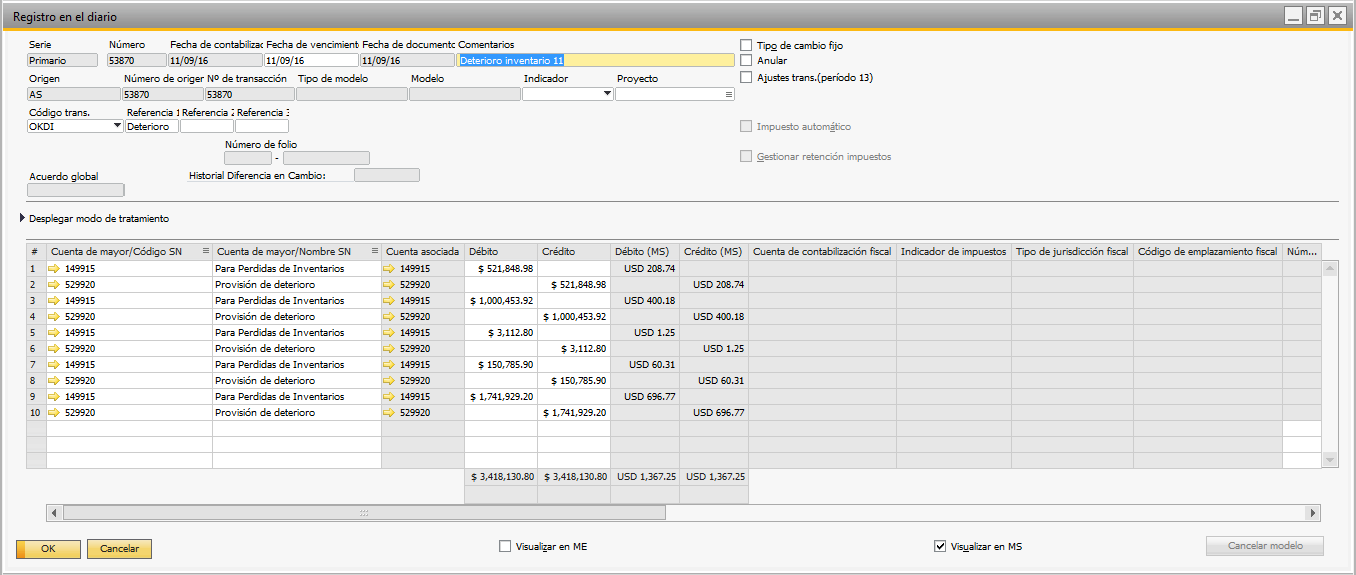The image size is (1356, 575).
Task: Click link arrow for account 149915 in row 1
Action: (x=54, y=269)
